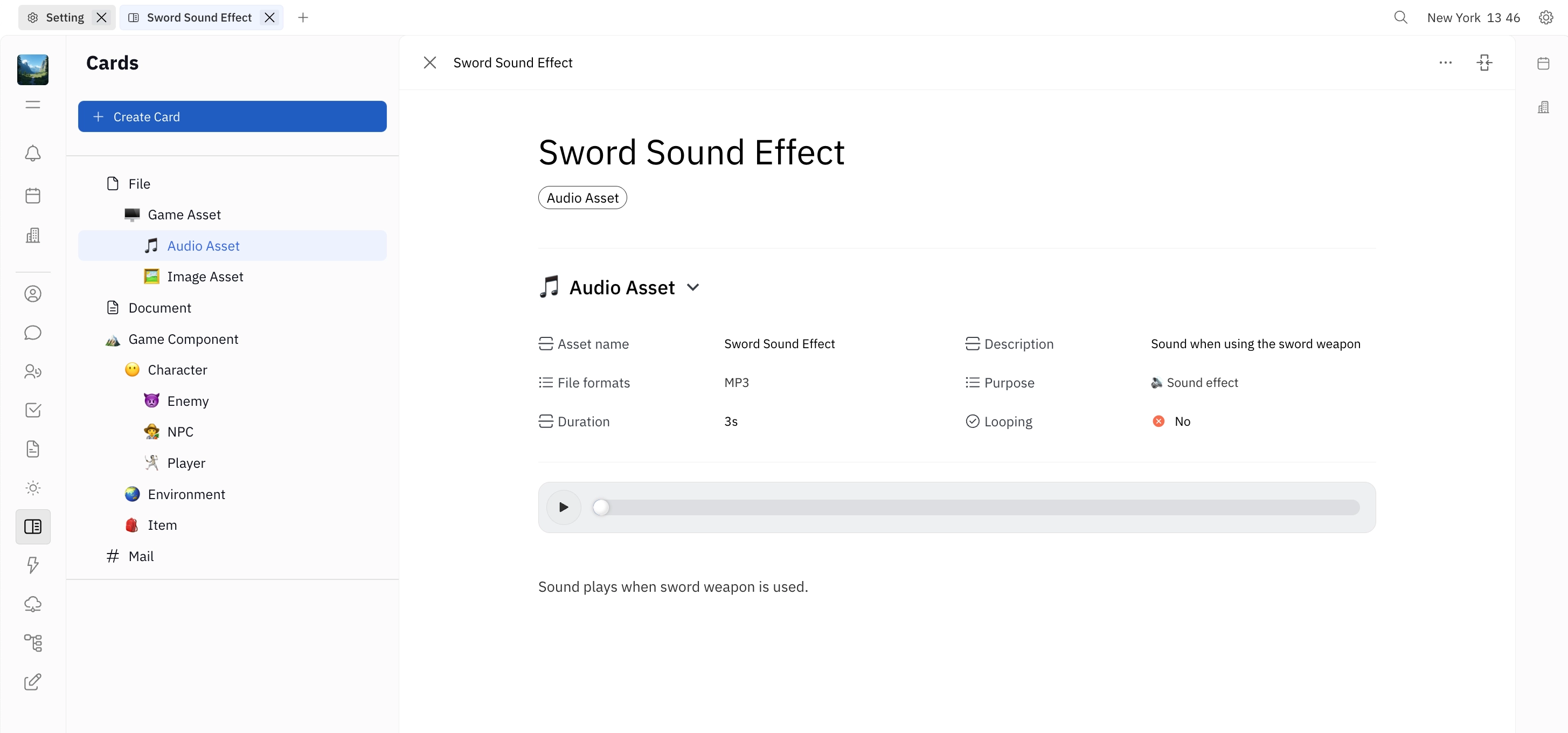Select the Sword Sound Effect tab

click(198, 17)
